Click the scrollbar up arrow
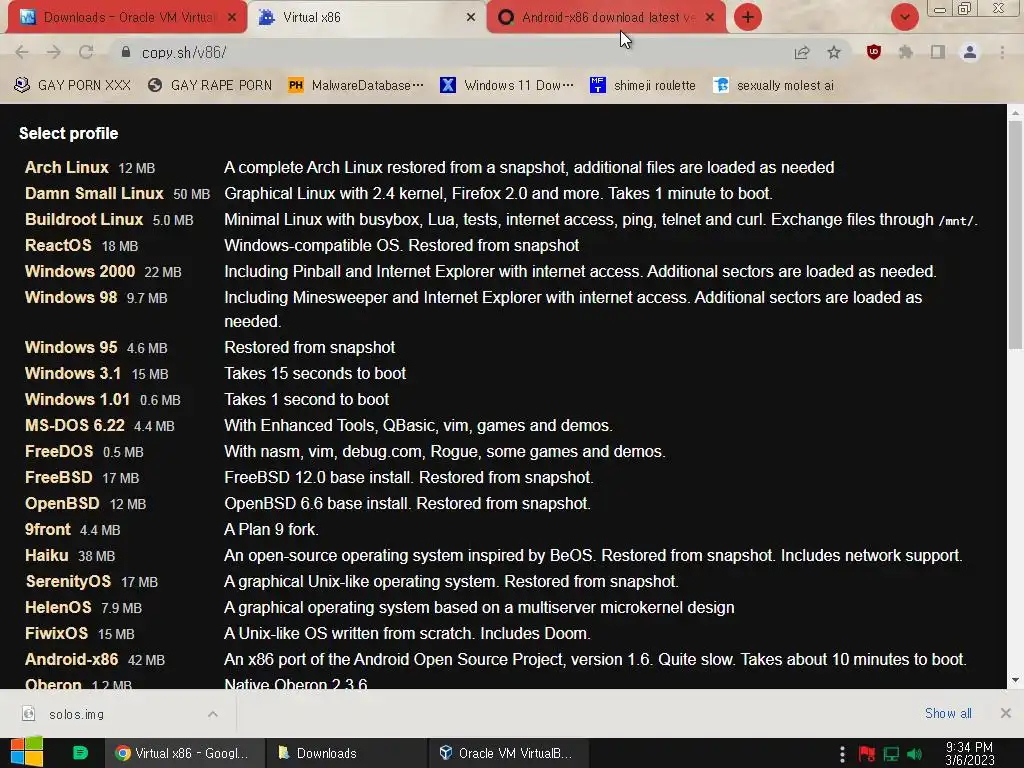 (x=1015, y=113)
